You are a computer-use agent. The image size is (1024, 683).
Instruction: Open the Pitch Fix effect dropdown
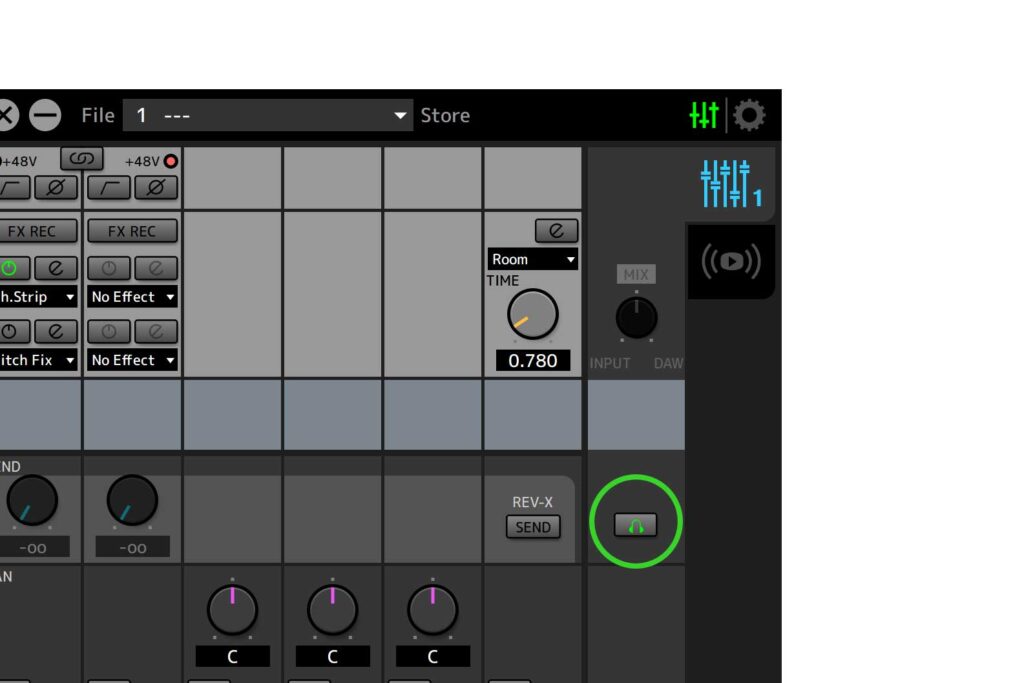[38, 360]
